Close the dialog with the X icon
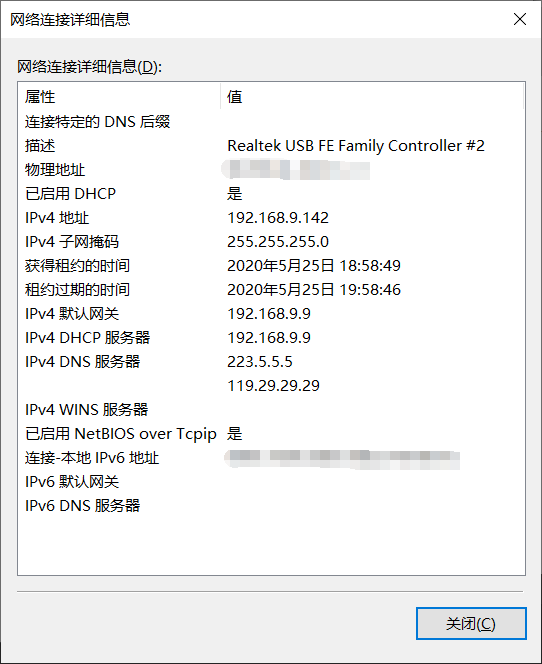Viewport: 542px width, 664px height. click(x=520, y=19)
